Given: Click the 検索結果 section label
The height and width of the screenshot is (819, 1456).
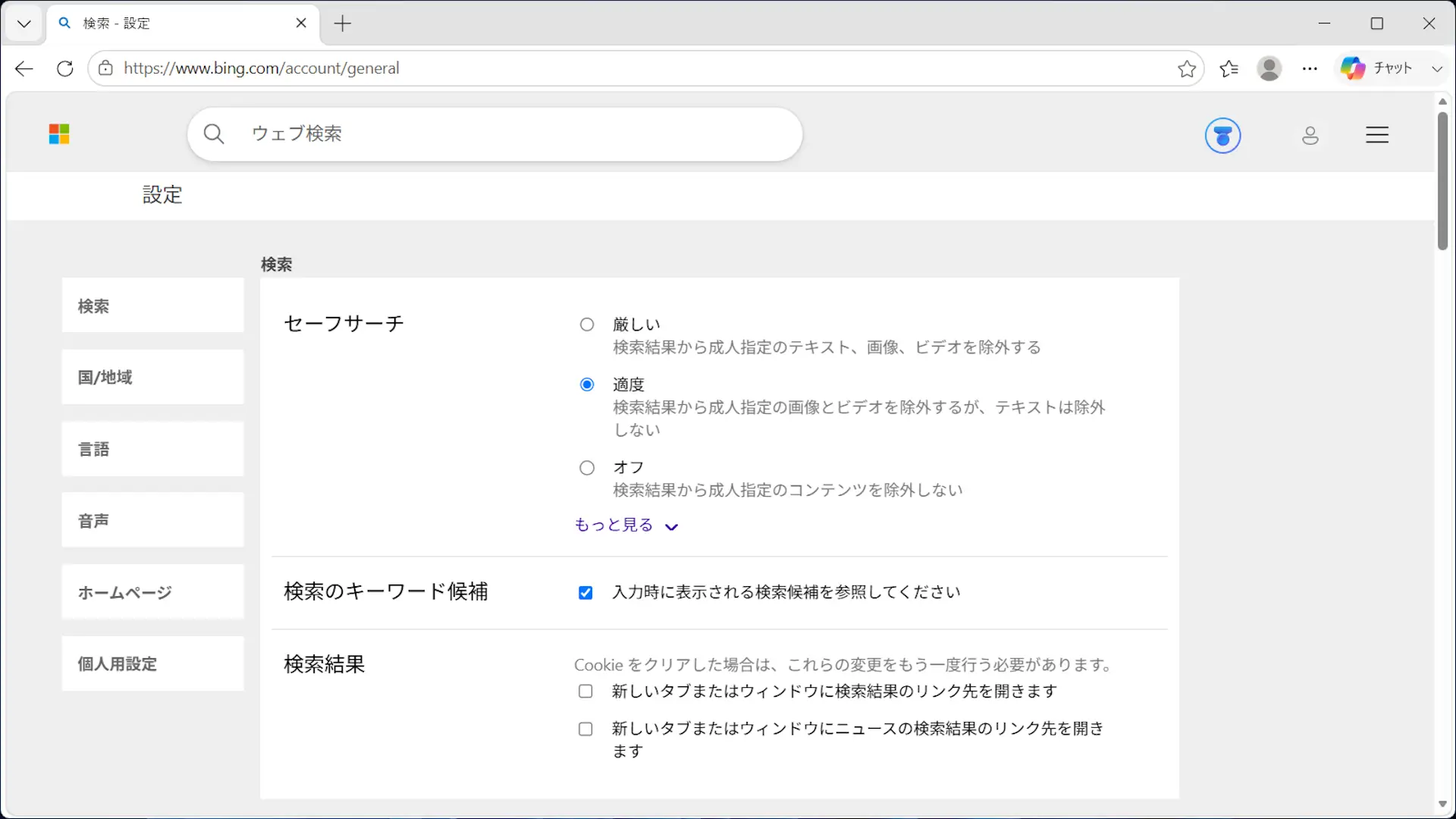Looking at the screenshot, I should point(325,664).
